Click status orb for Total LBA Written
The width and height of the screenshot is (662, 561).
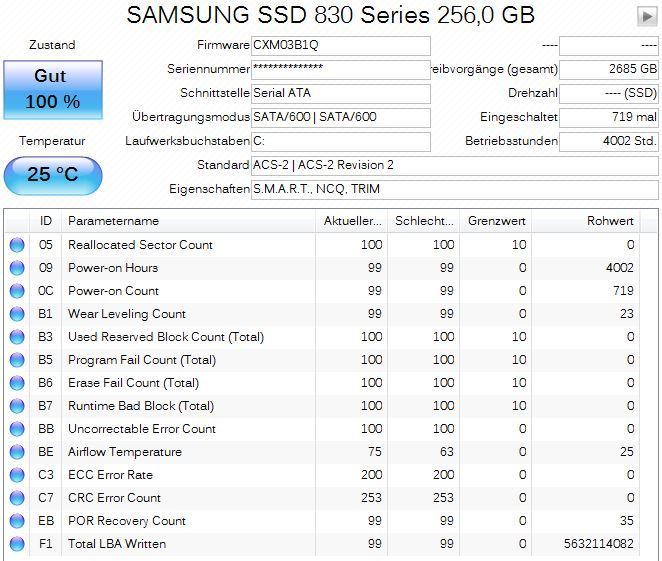click(x=17, y=544)
